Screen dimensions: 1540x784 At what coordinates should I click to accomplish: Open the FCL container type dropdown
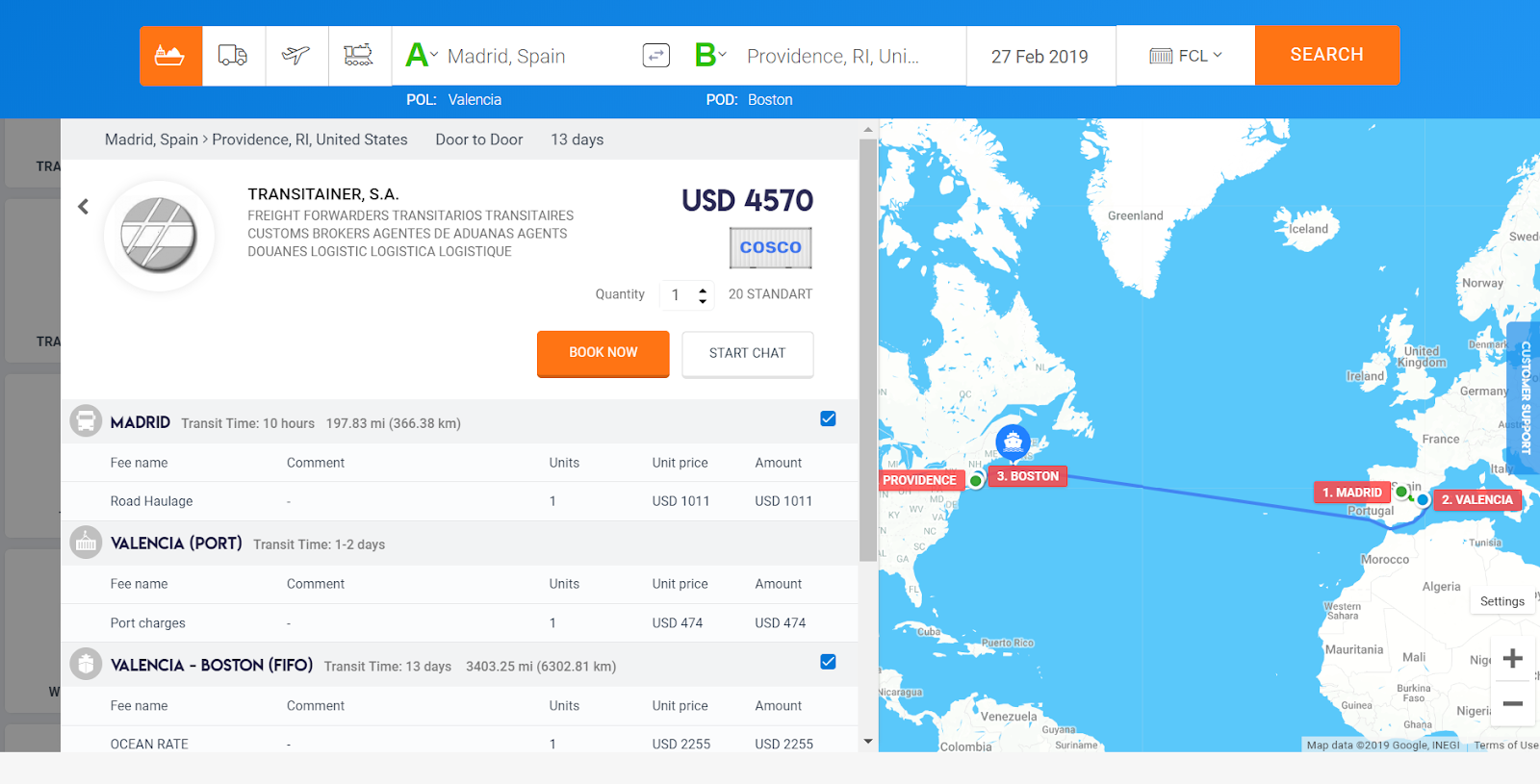point(1186,56)
